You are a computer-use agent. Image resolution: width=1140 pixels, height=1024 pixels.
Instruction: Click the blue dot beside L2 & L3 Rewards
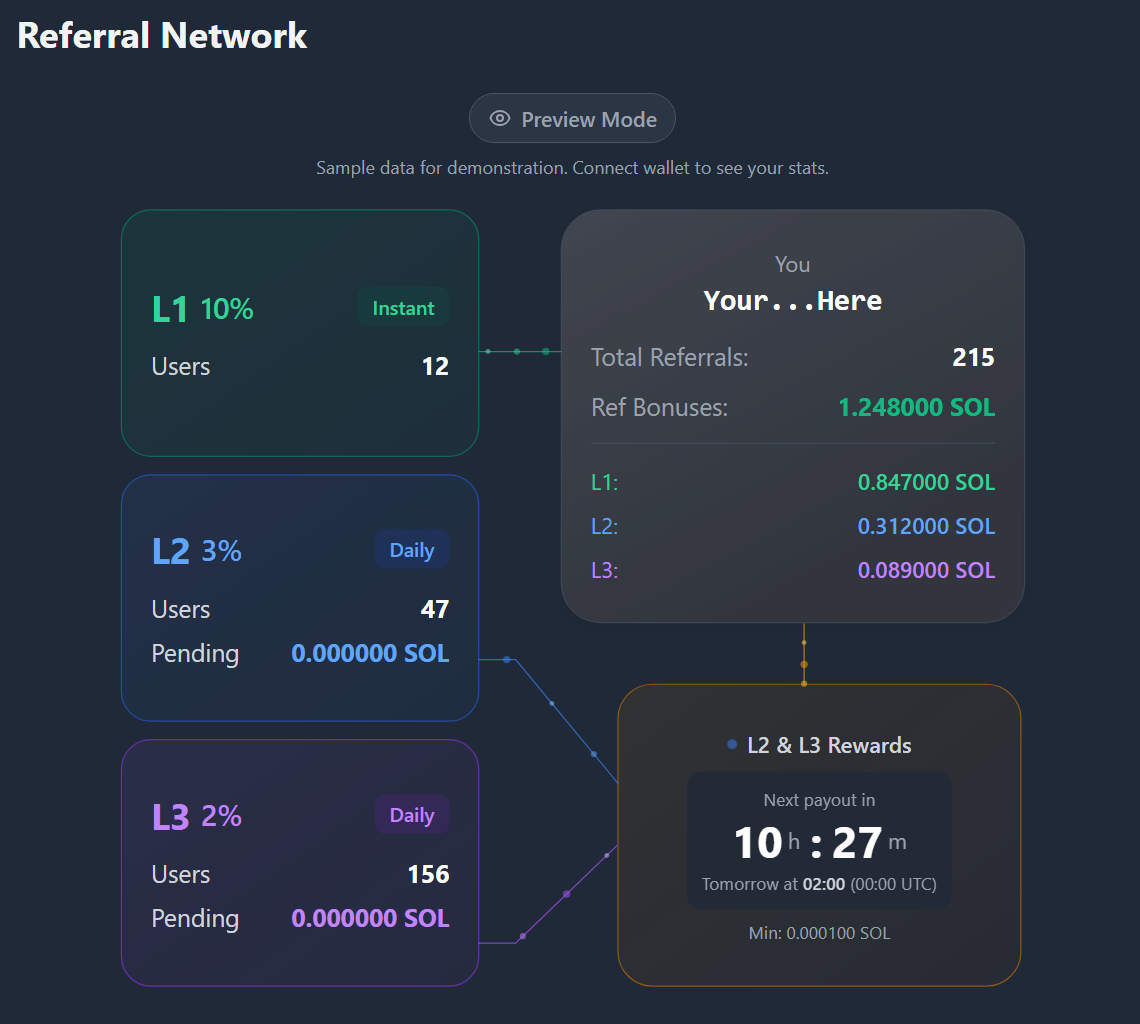click(732, 744)
